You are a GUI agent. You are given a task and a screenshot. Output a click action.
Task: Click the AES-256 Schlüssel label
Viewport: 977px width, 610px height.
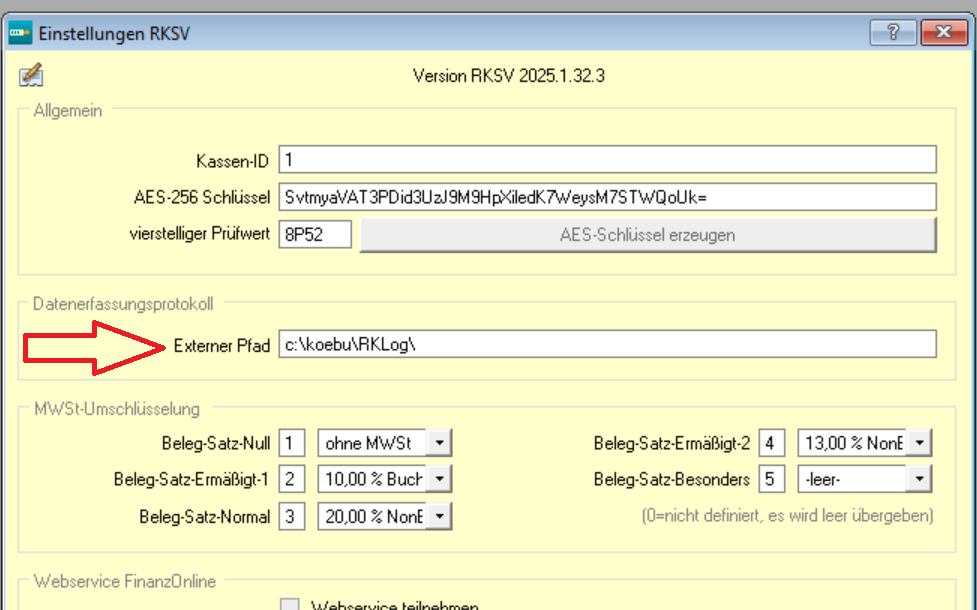point(202,198)
